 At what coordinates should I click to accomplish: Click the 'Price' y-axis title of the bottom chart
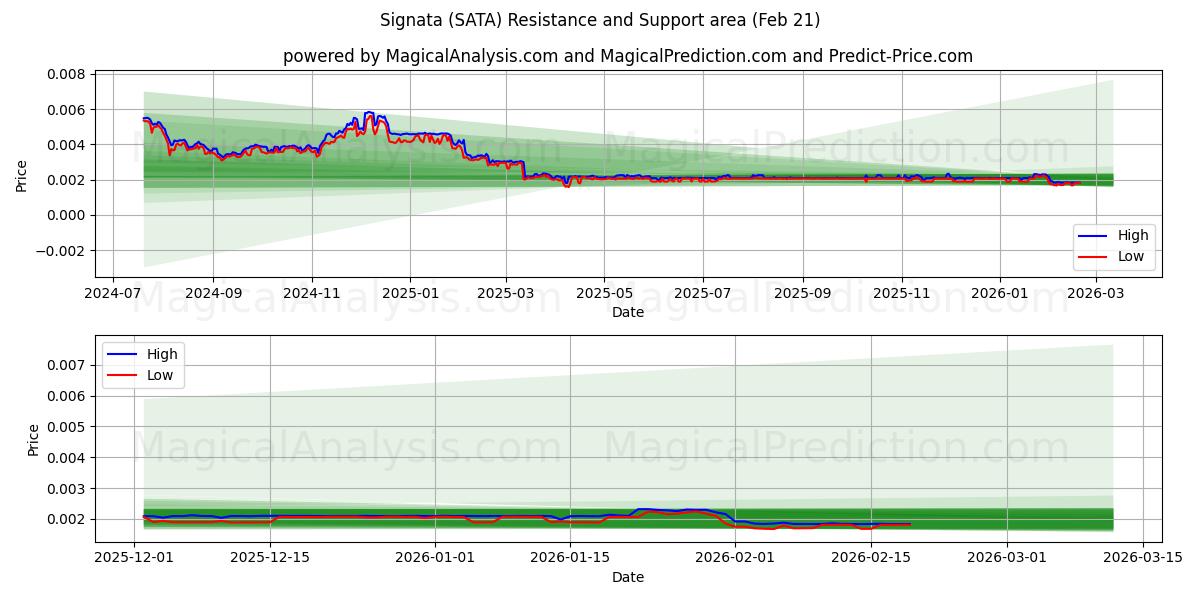pyautogui.click(x=34, y=439)
